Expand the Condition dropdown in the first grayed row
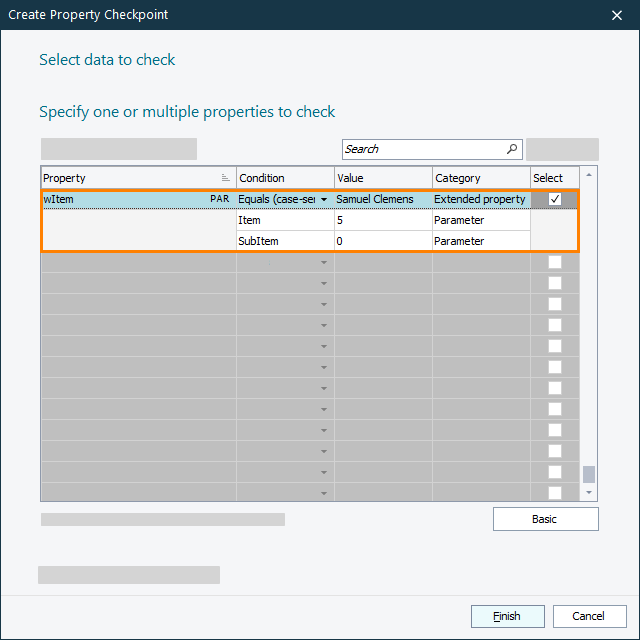 324,263
